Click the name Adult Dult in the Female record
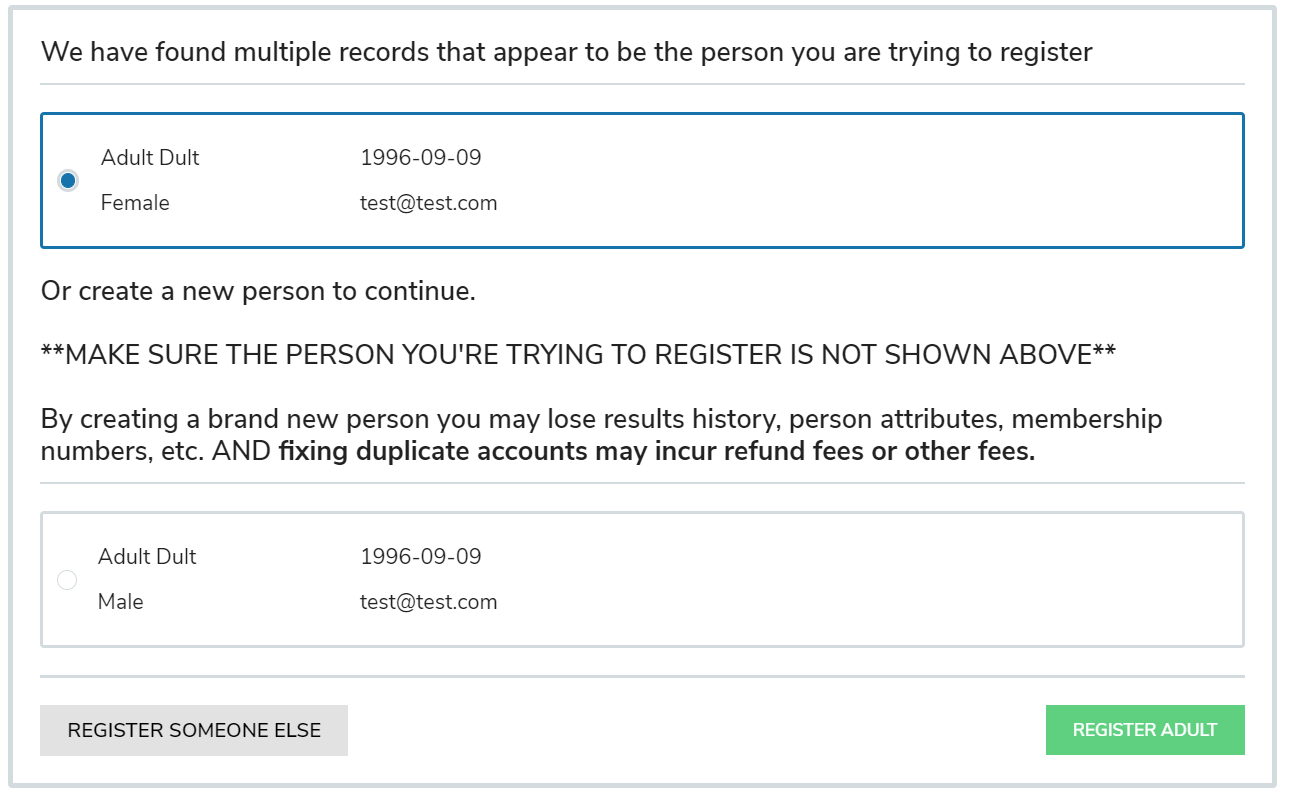Viewport: 1289px width, 798px height. pyautogui.click(x=150, y=158)
